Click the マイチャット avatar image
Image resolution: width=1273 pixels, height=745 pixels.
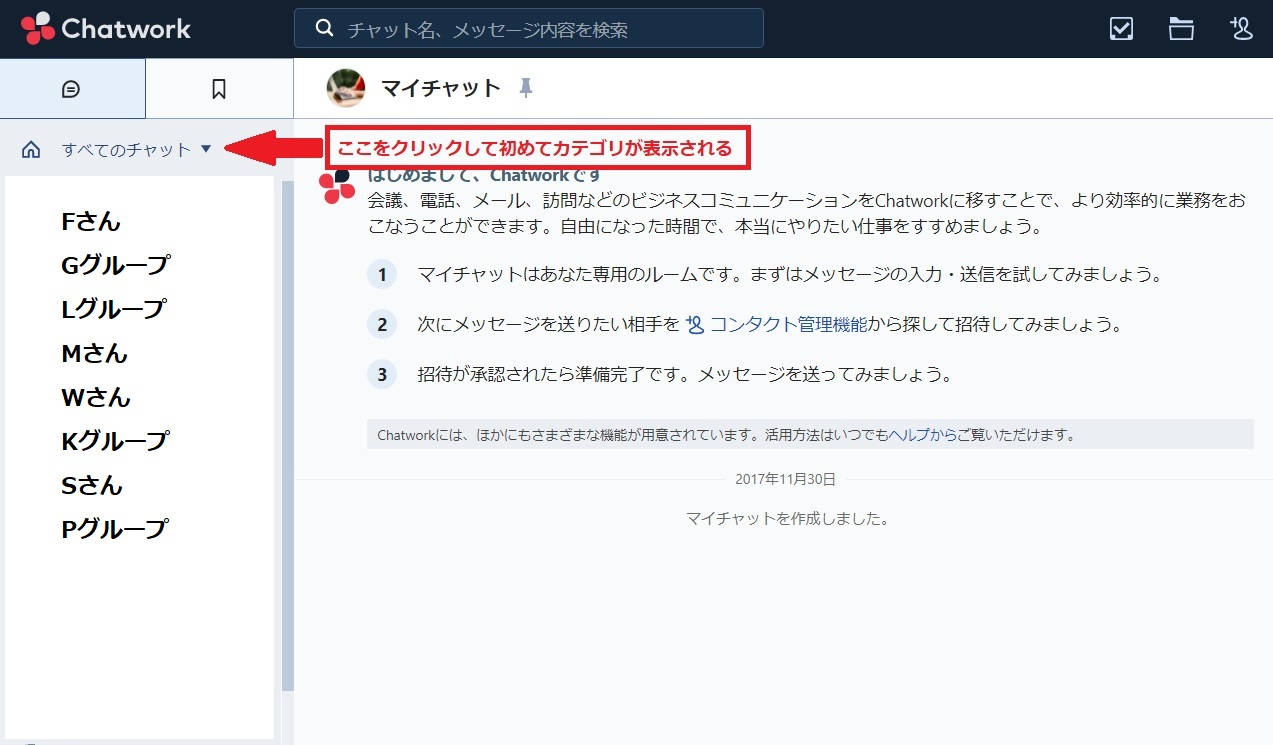coord(346,88)
